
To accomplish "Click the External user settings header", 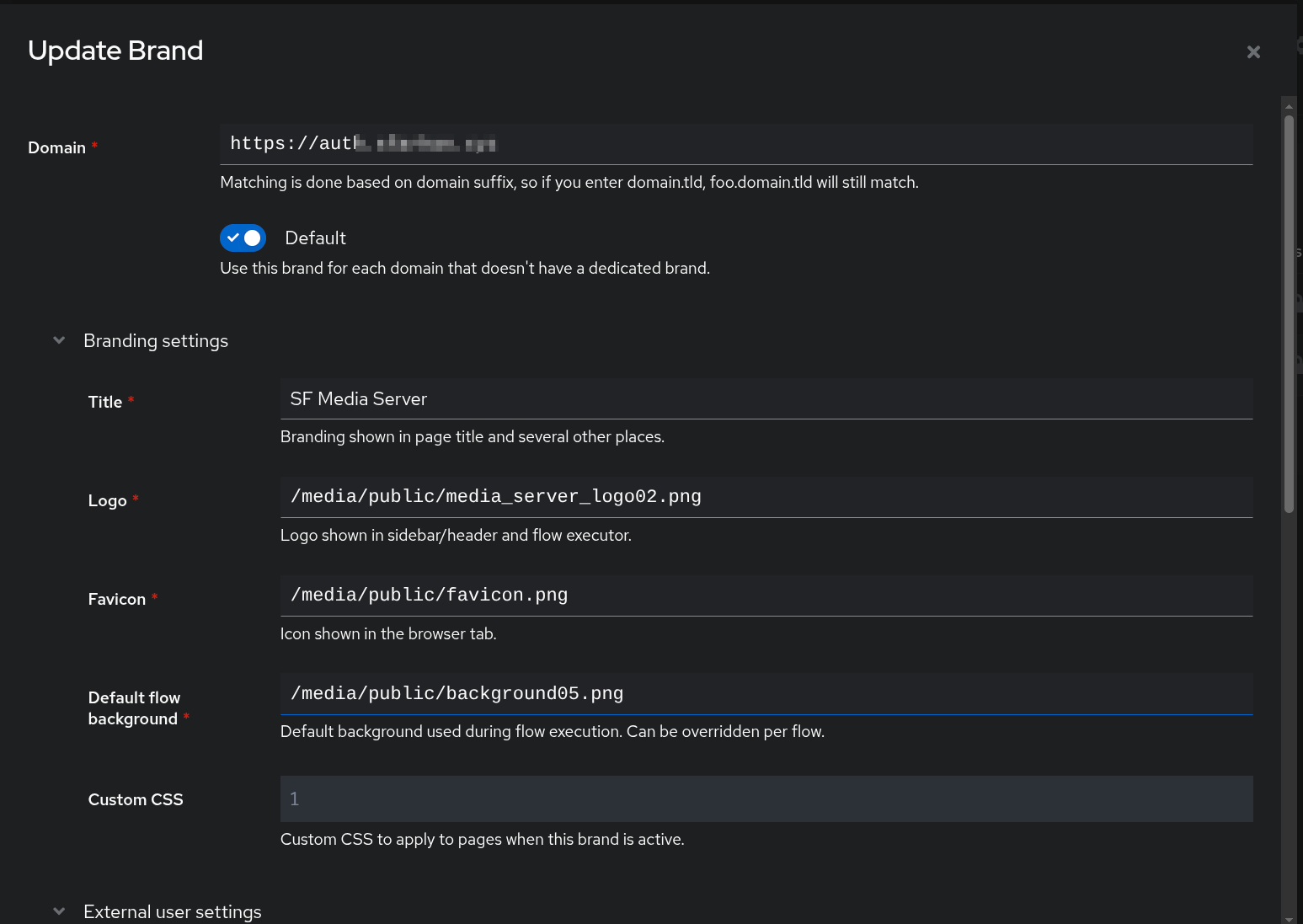I will [173, 911].
